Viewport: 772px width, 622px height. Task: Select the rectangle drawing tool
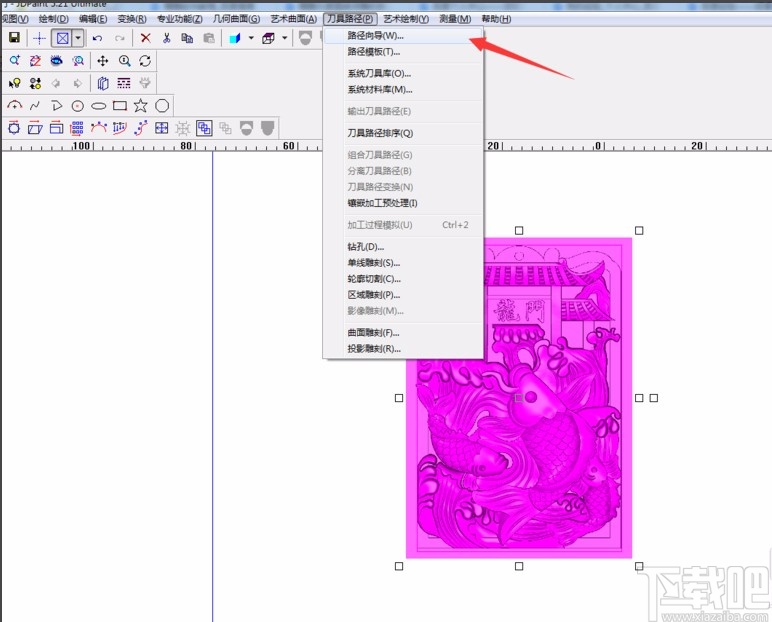coord(120,105)
